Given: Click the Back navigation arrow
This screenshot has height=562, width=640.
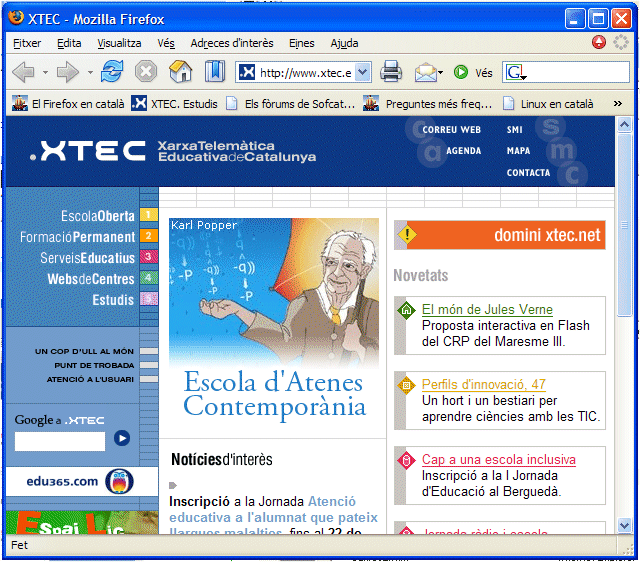Looking at the screenshot, I should click(x=24, y=72).
